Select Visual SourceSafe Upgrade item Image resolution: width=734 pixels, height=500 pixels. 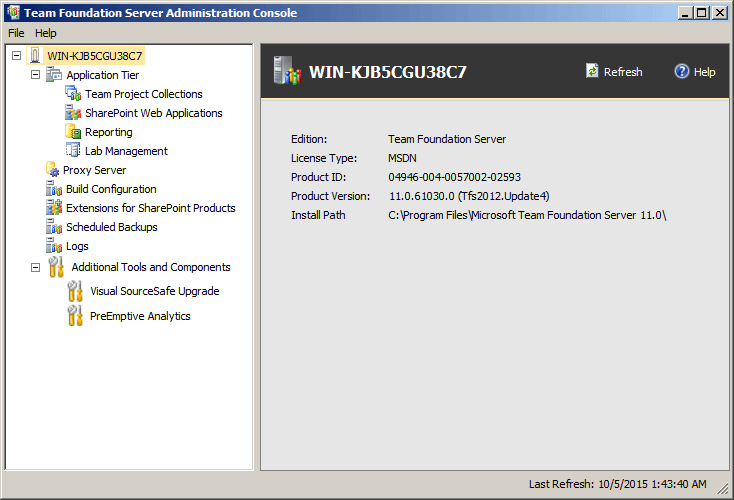[x=154, y=291]
